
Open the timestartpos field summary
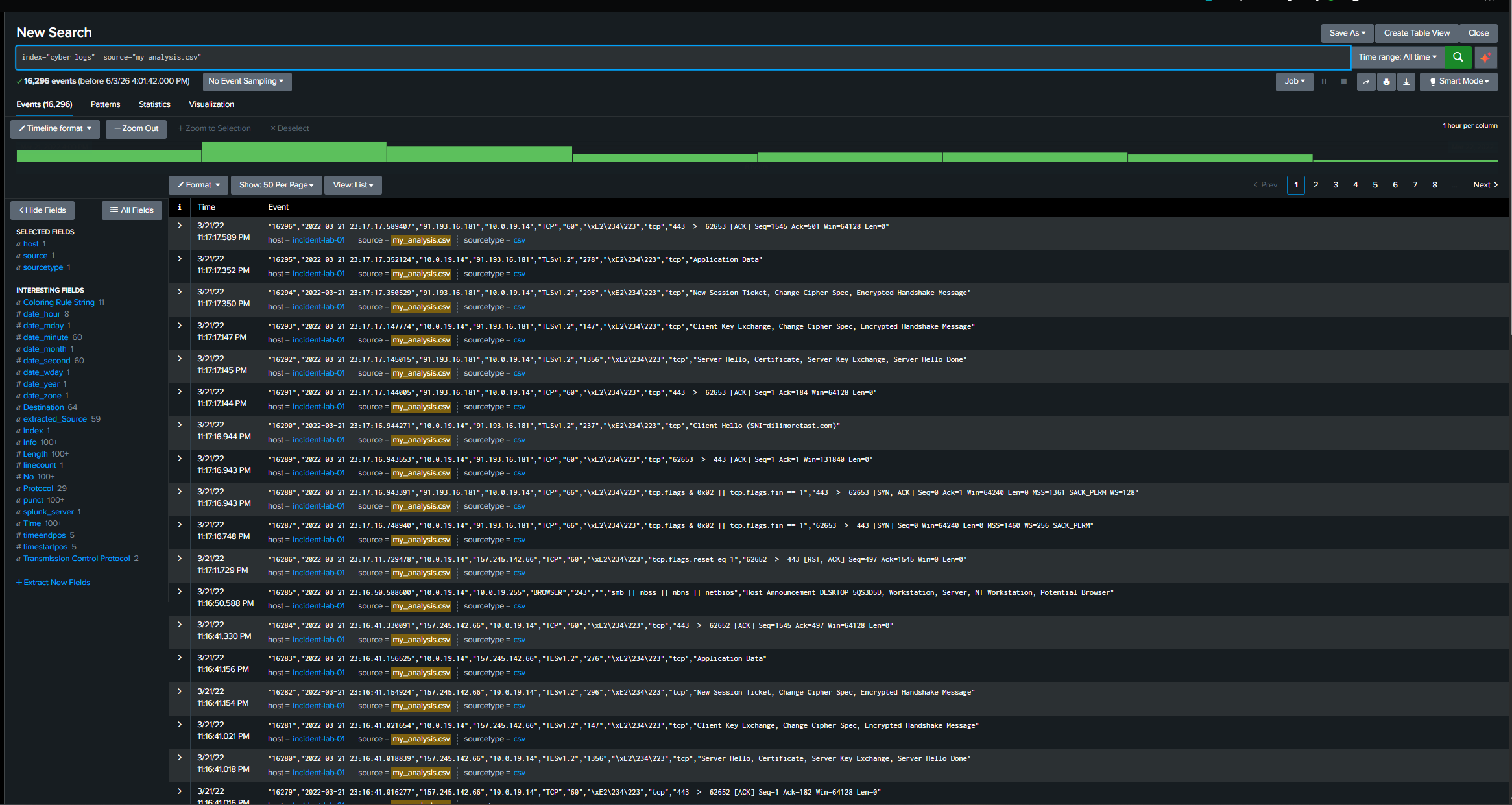pos(45,547)
